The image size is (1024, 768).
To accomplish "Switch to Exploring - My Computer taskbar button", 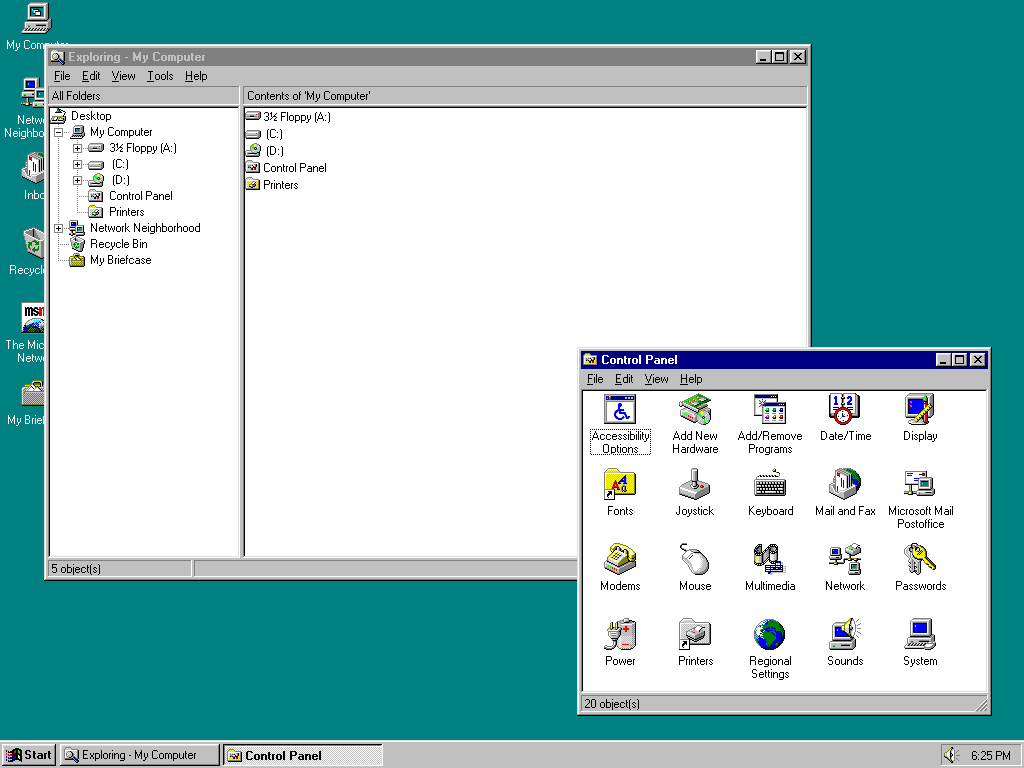I will point(140,755).
